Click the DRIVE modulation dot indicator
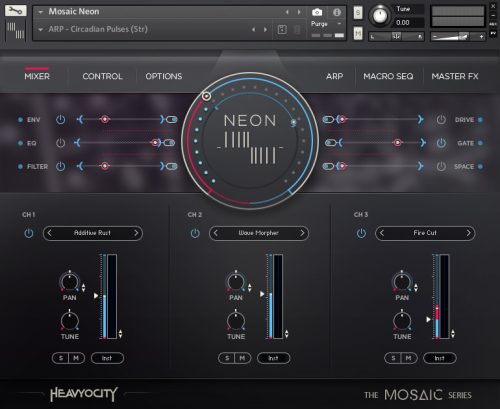The height and width of the screenshot is (409, 500). [480, 119]
